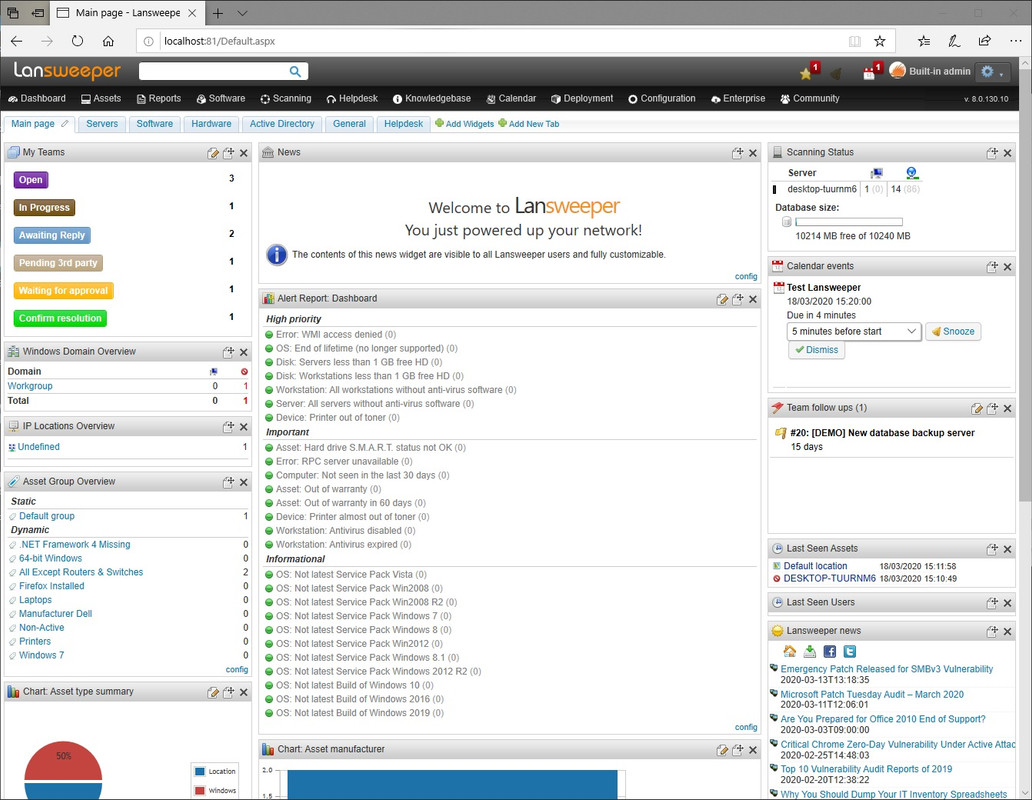Click the Location blue legend swatch

pyautogui.click(x=200, y=771)
